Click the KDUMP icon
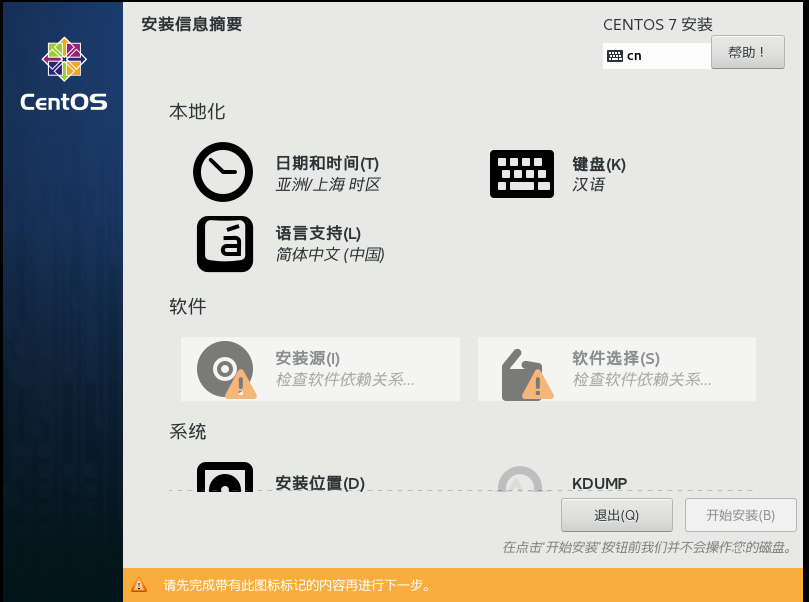This screenshot has height=602, width=809. click(x=520, y=479)
